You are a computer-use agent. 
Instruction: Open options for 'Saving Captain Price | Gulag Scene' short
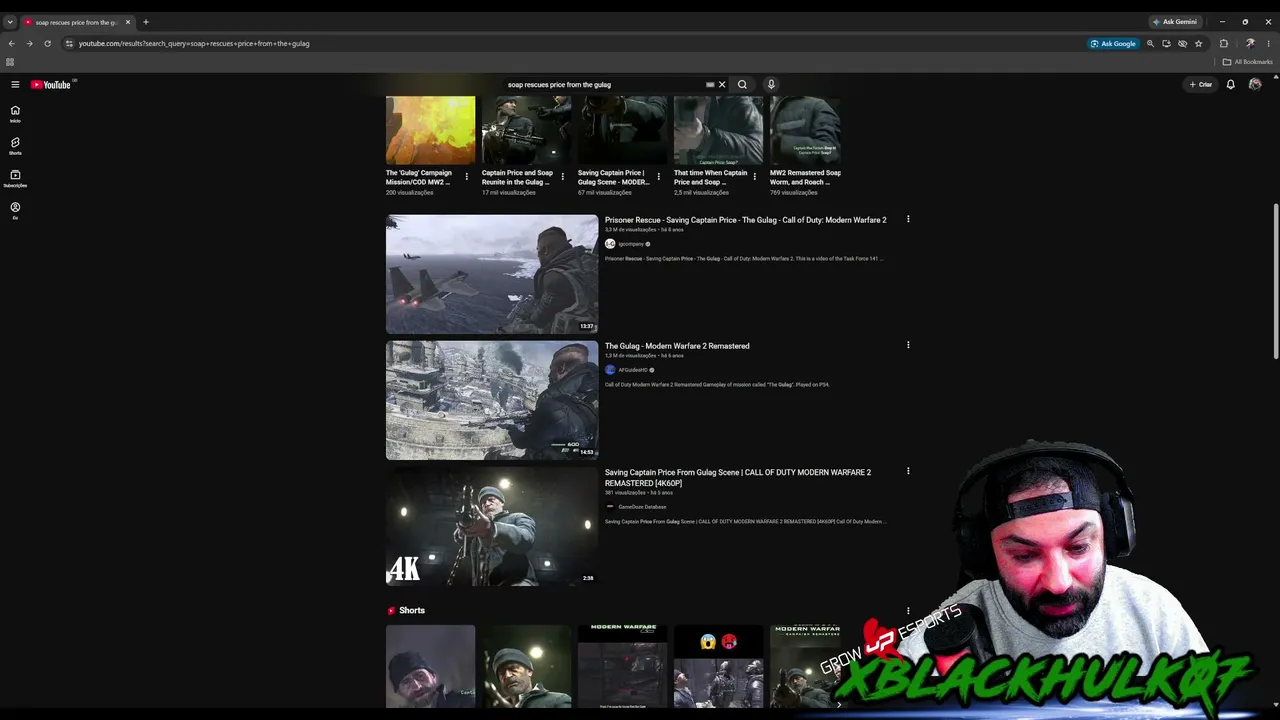658,177
